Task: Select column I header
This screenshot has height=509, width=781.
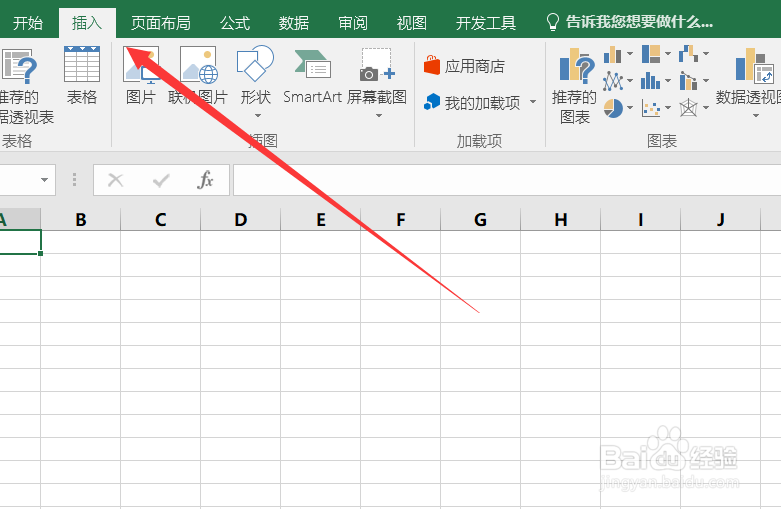Action: tap(641, 220)
